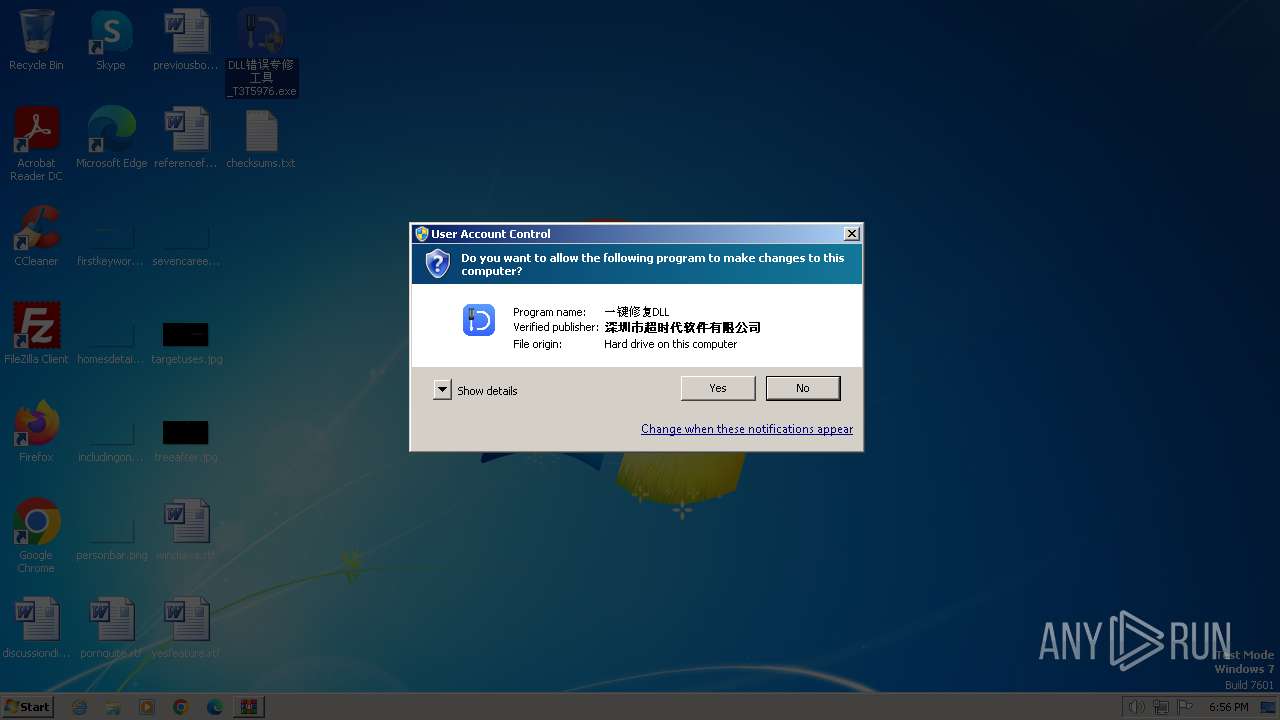1280x720 pixels.
Task: Open Skype desktop shortcut
Action: click(111, 40)
